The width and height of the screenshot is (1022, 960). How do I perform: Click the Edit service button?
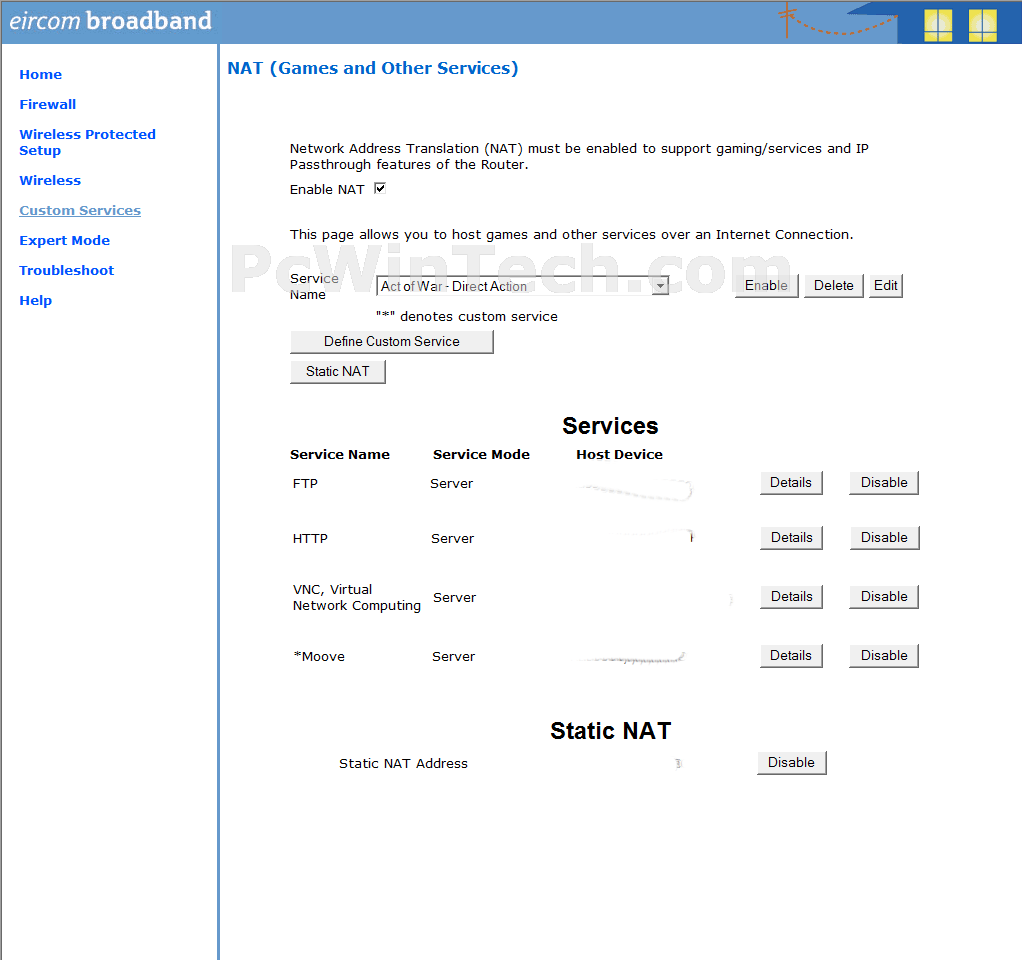coord(886,285)
